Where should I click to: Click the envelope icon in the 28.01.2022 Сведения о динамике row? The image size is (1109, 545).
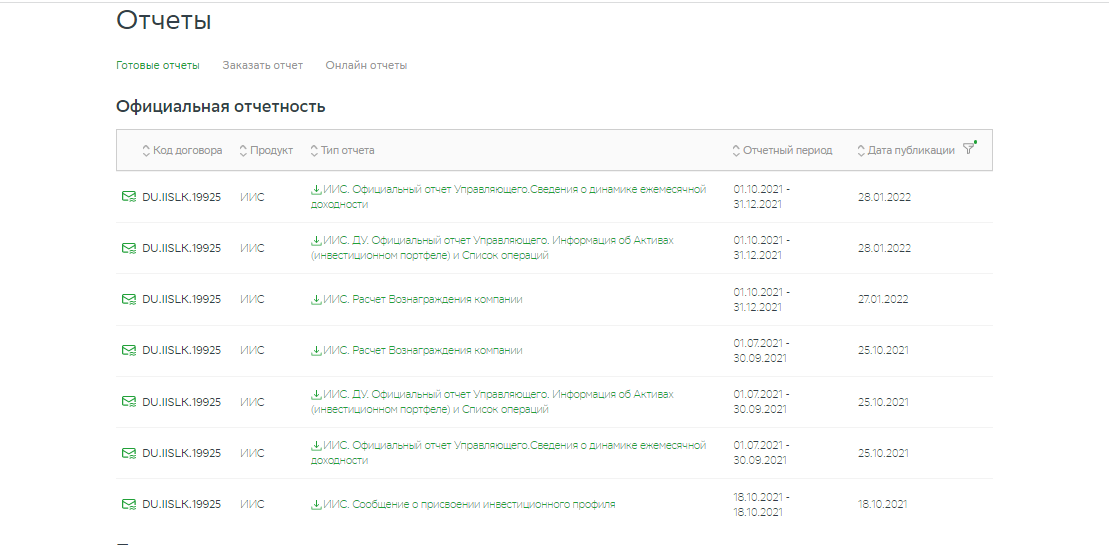(129, 197)
